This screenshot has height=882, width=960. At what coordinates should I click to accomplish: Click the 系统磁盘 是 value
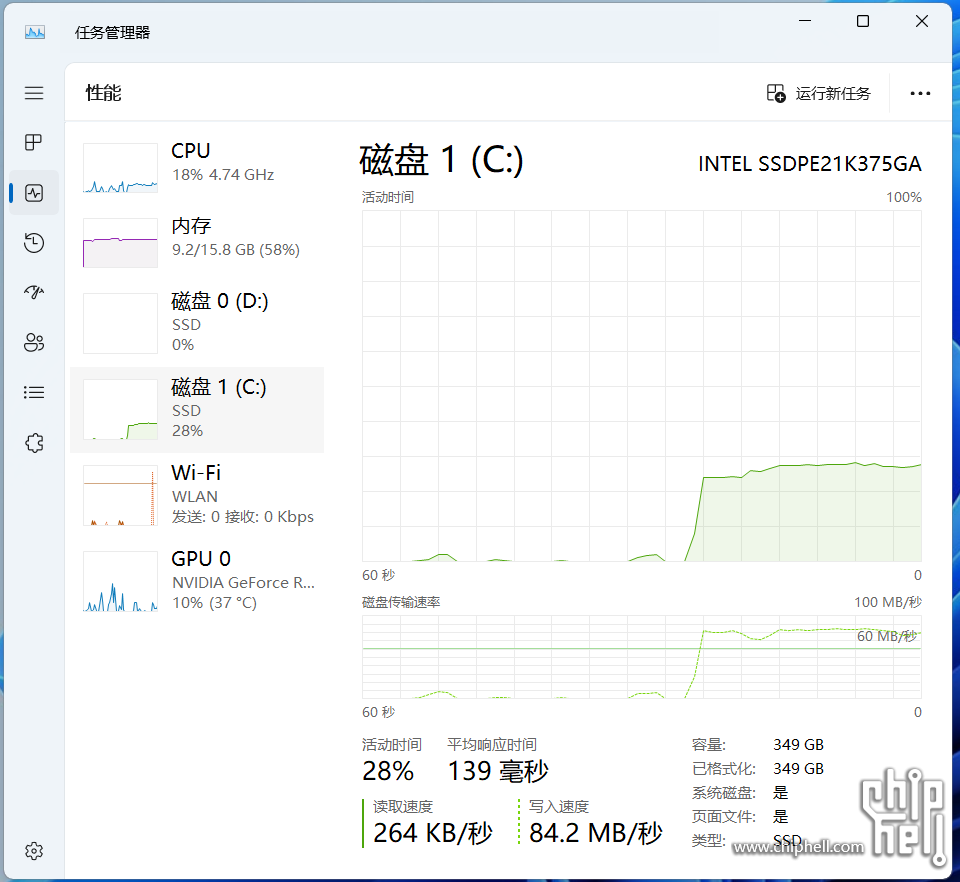point(781,793)
